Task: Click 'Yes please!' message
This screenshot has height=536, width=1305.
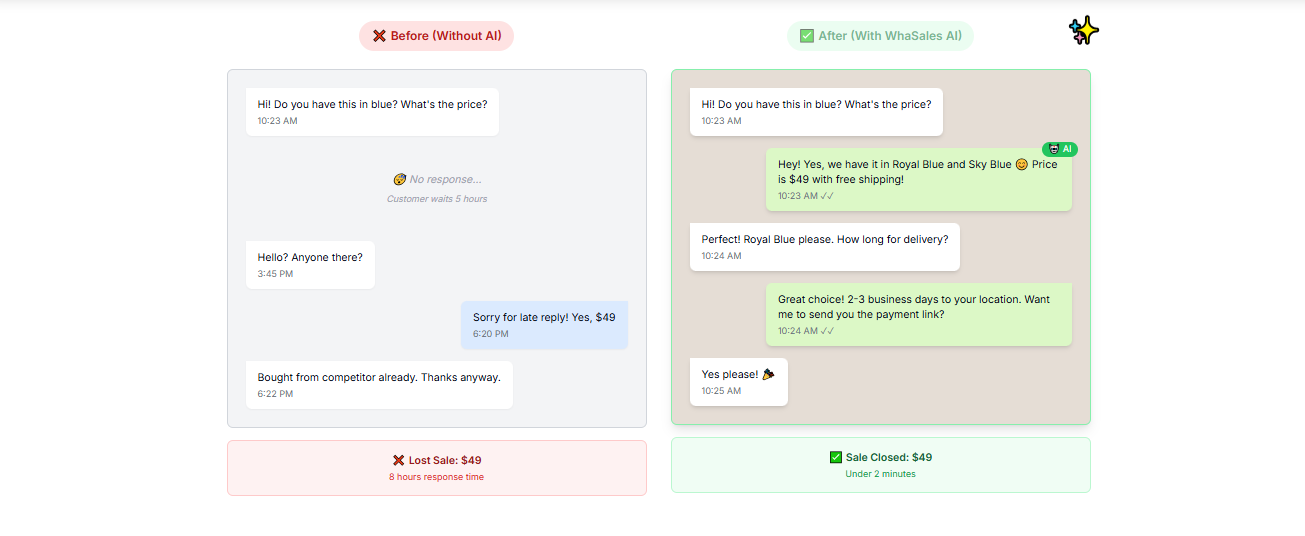Action: [739, 382]
